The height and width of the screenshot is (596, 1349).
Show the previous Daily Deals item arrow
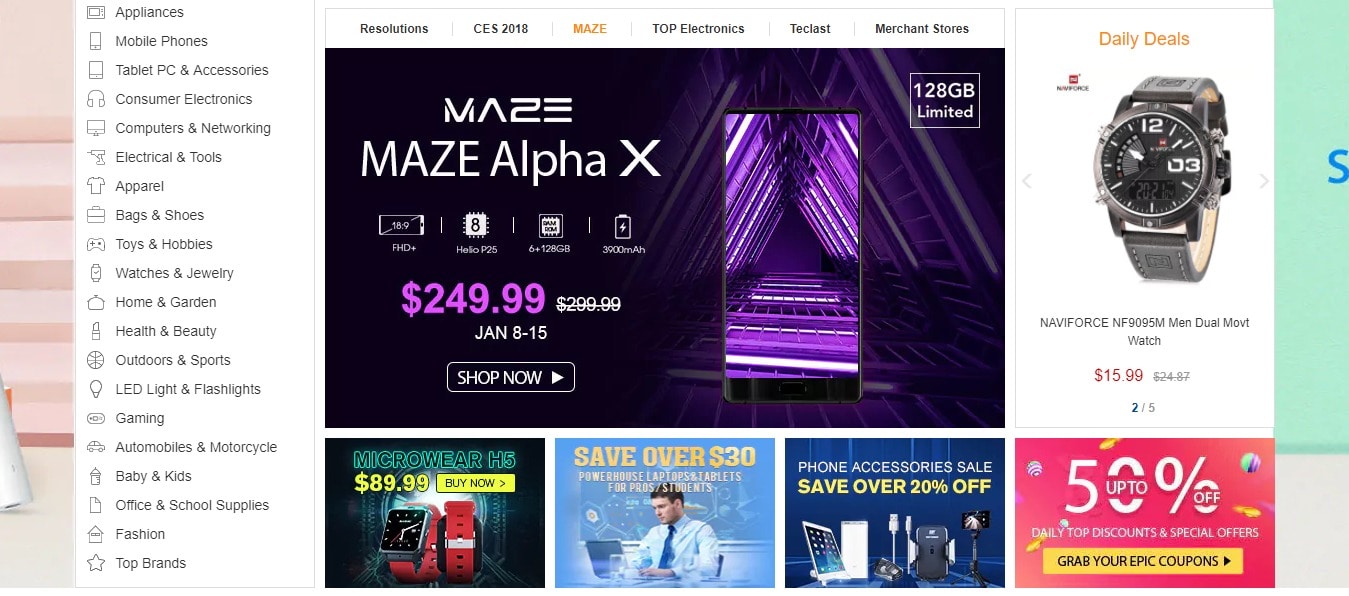[1026, 181]
